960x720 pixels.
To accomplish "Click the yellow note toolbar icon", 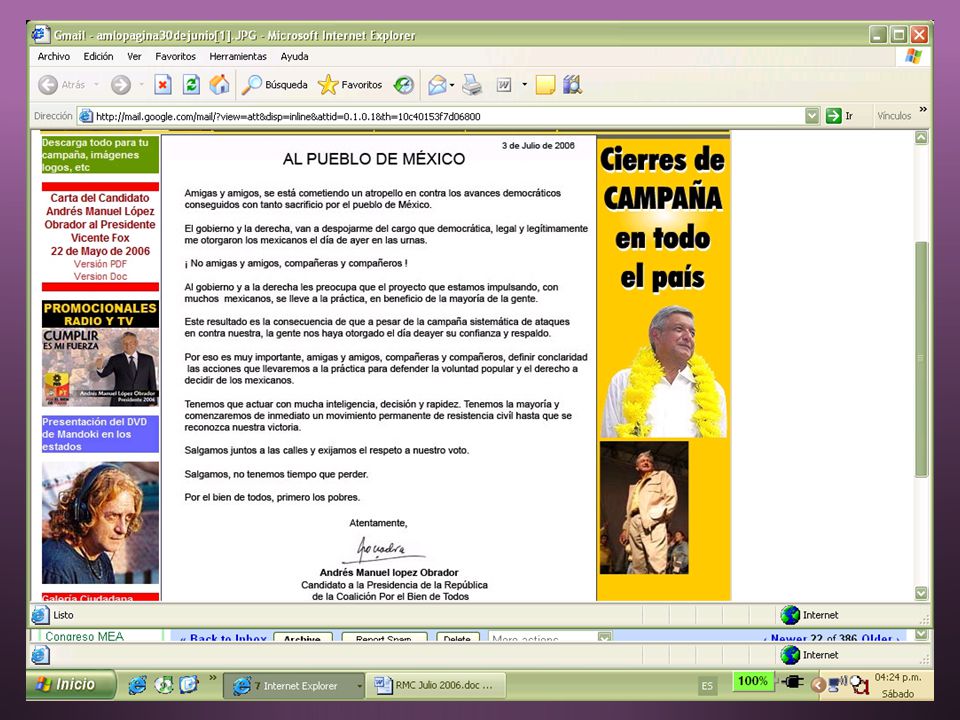I will click(x=545, y=84).
